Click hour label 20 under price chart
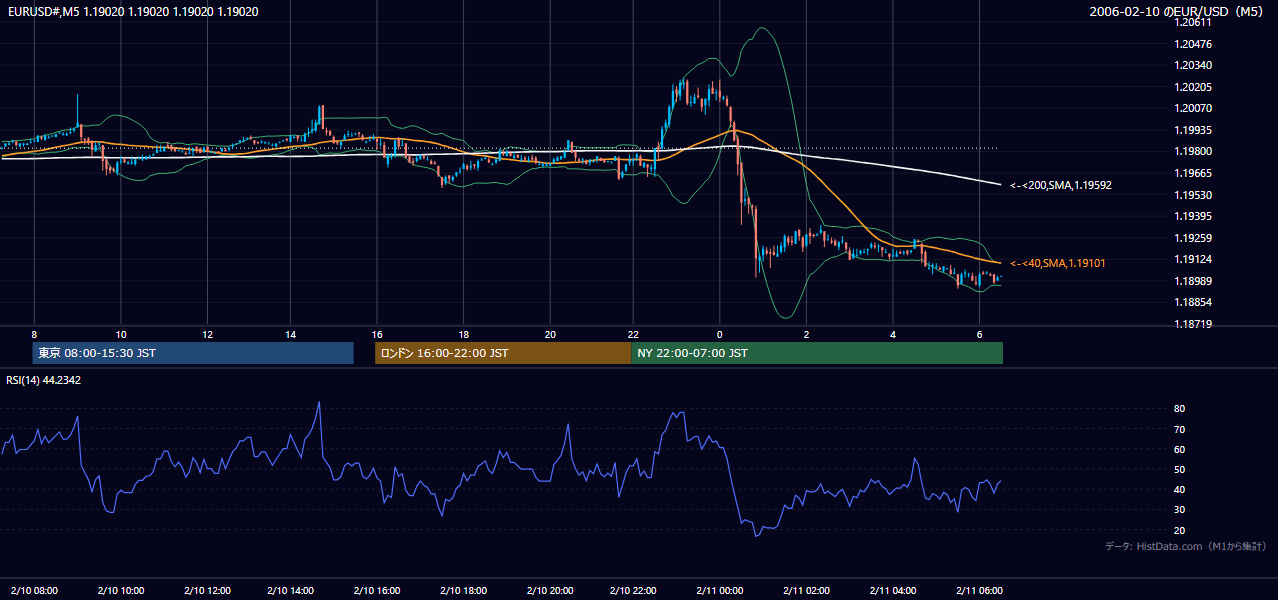Screen dimensions: 1278x600 (x=549, y=333)
